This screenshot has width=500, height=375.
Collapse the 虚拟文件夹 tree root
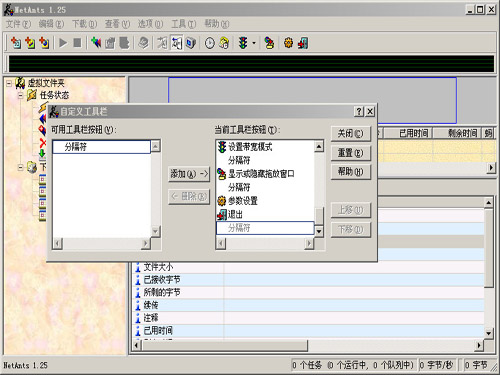[x=9, y=83]
